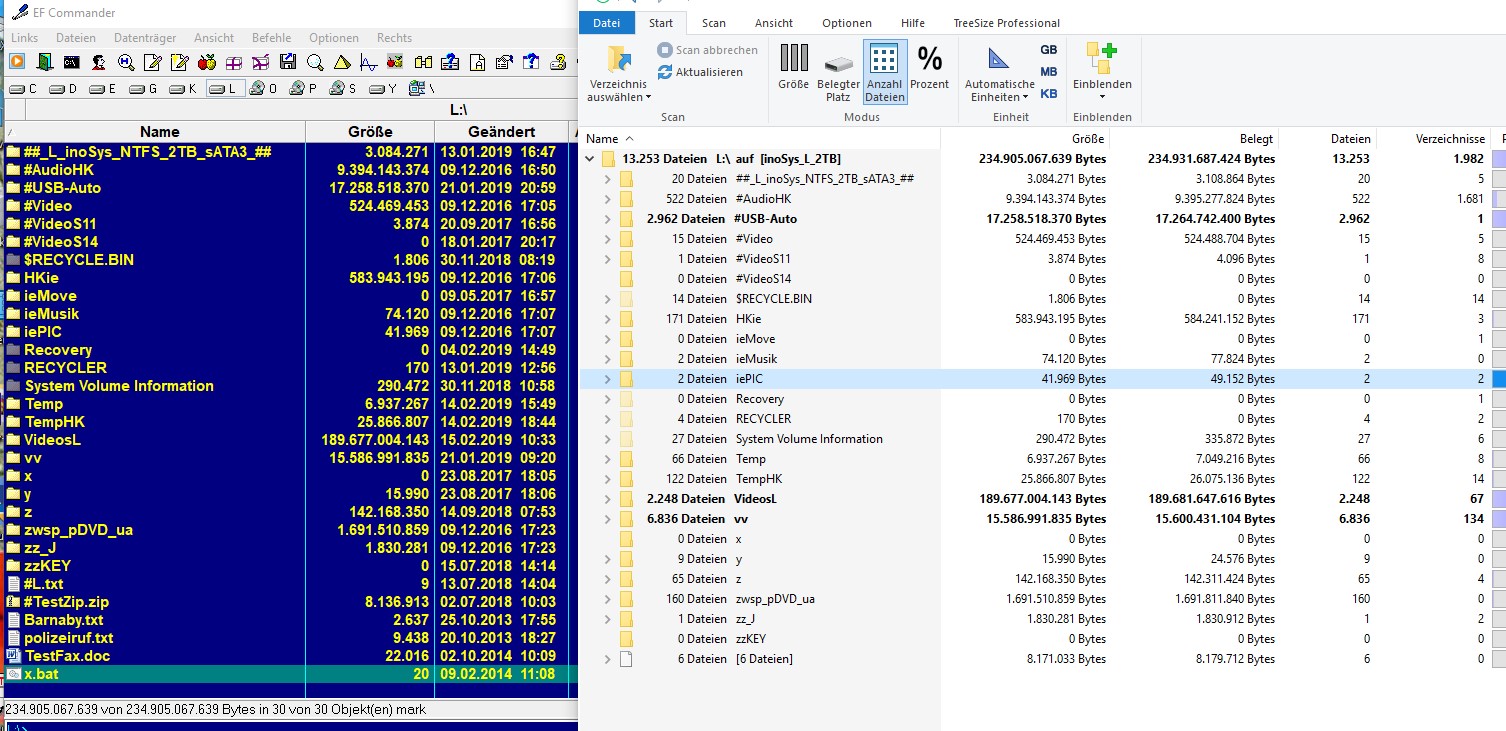Click the magnifier with letter H icon
Screen dimensions: 1506x731
click(125, 62)
